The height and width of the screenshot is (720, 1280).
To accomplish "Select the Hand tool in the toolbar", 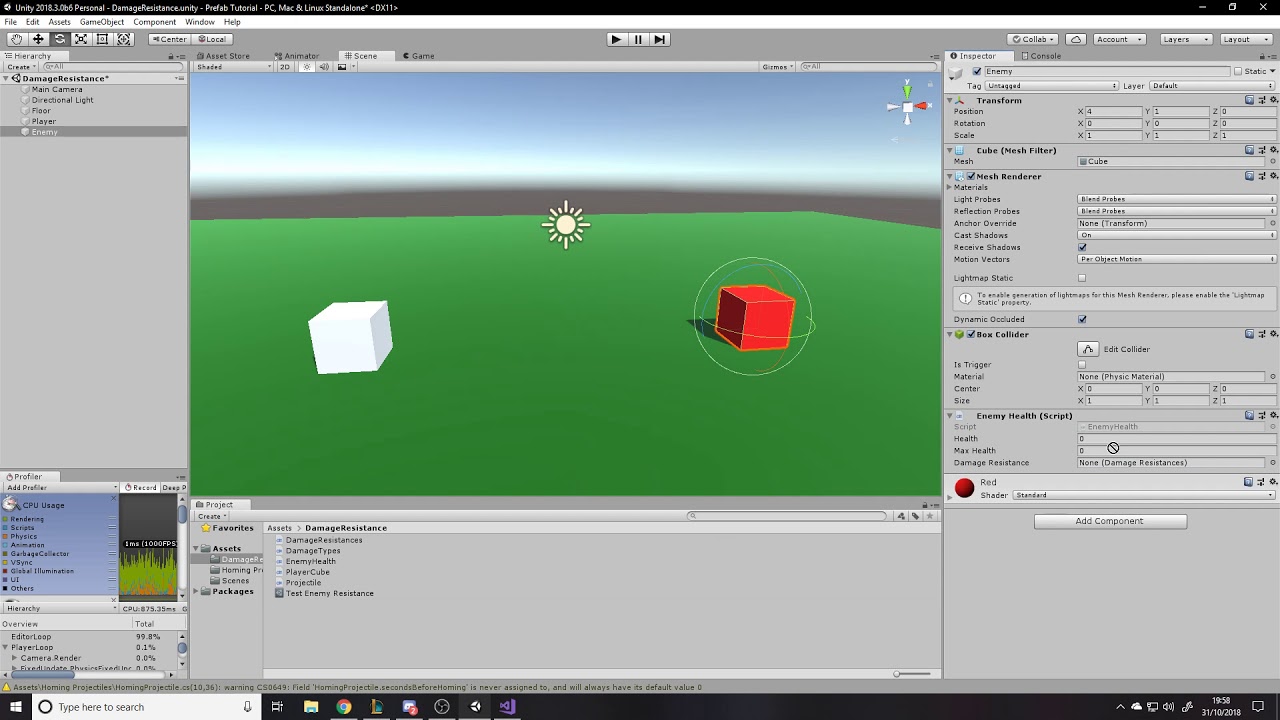I will (16, 39).
